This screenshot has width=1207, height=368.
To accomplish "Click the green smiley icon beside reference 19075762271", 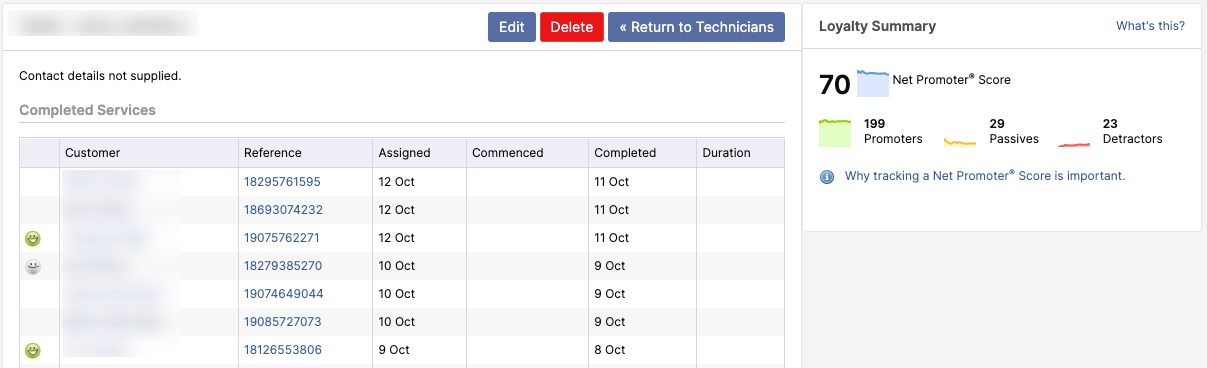I will click(33, 238).
